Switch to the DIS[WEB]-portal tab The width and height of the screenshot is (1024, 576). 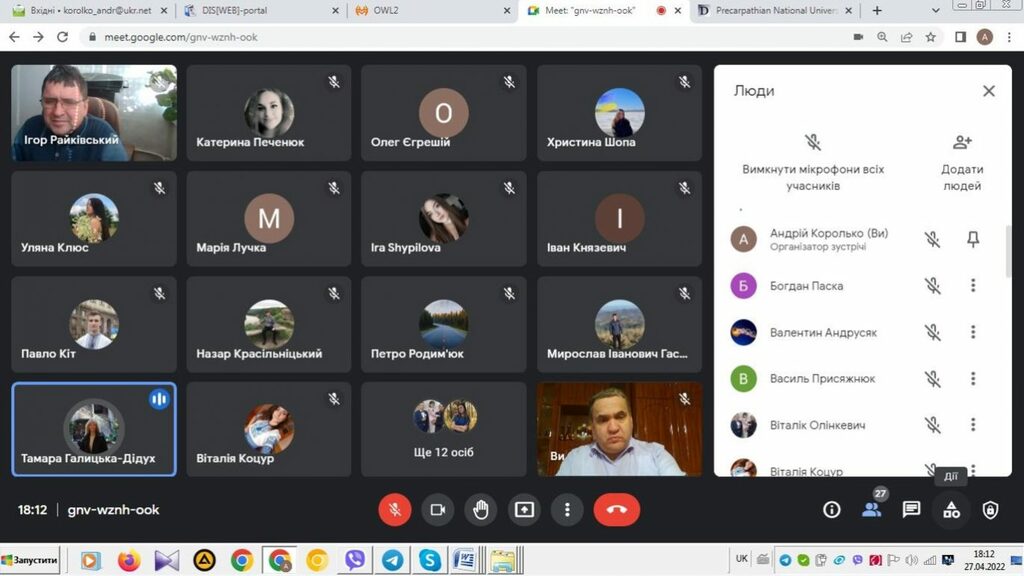pyautogui.click(x=261, y=11)
